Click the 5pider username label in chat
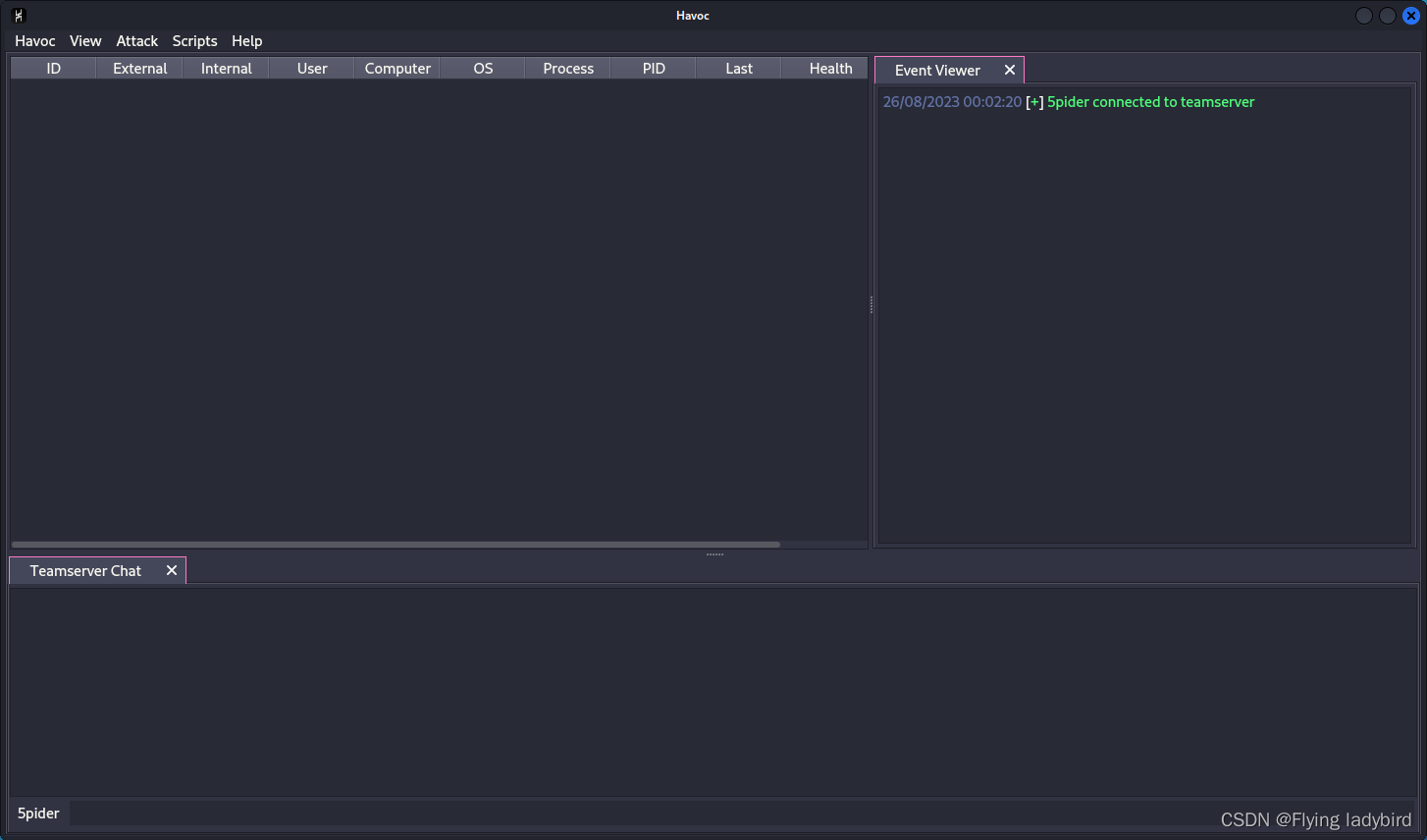 tap(38, 814)
